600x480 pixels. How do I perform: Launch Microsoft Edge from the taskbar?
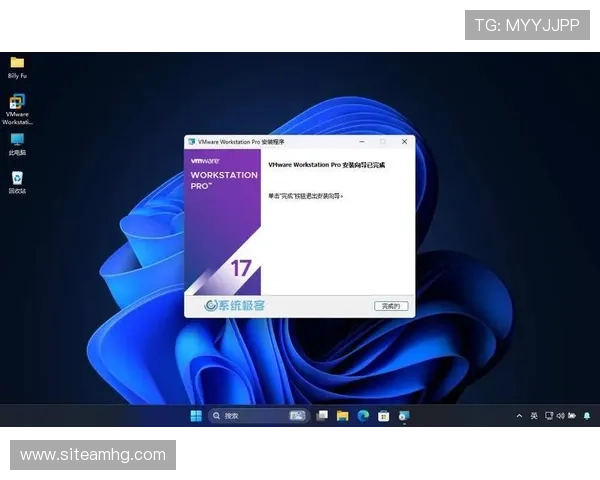pos(363,415)
